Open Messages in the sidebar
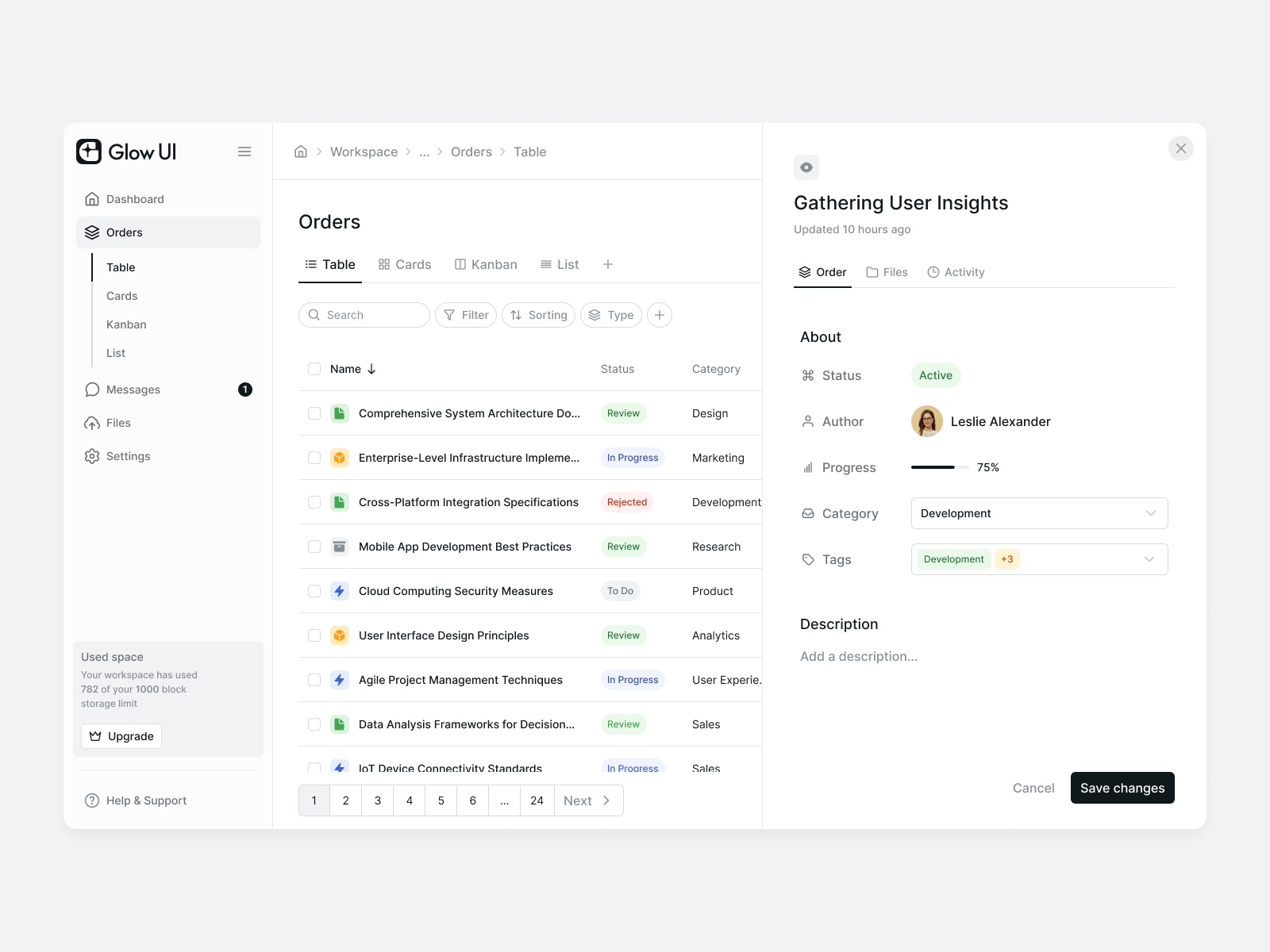The width and height of the screenshot is (1270, 952). pos(133,390)
